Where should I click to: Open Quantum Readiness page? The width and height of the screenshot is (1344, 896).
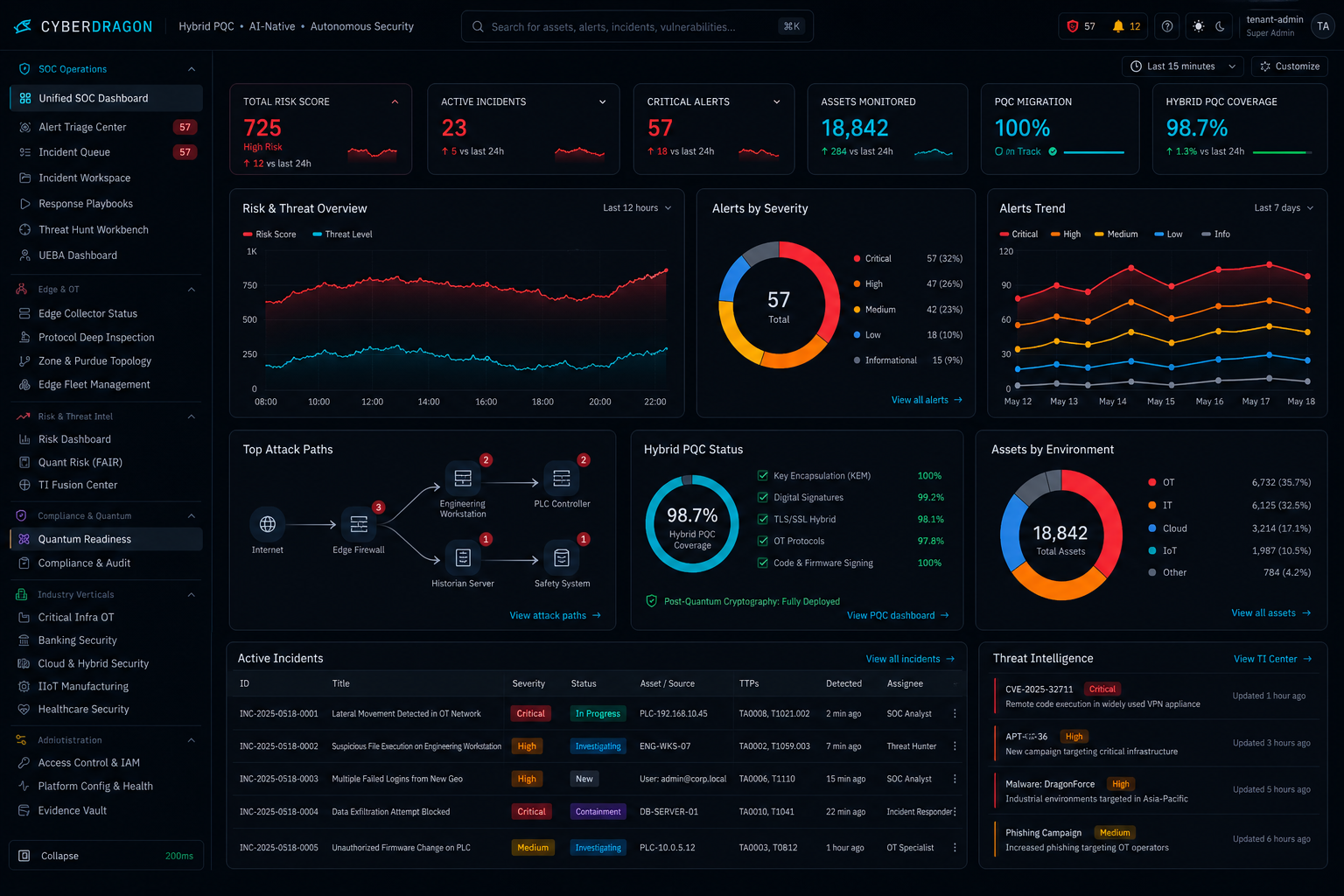(106, 539)
